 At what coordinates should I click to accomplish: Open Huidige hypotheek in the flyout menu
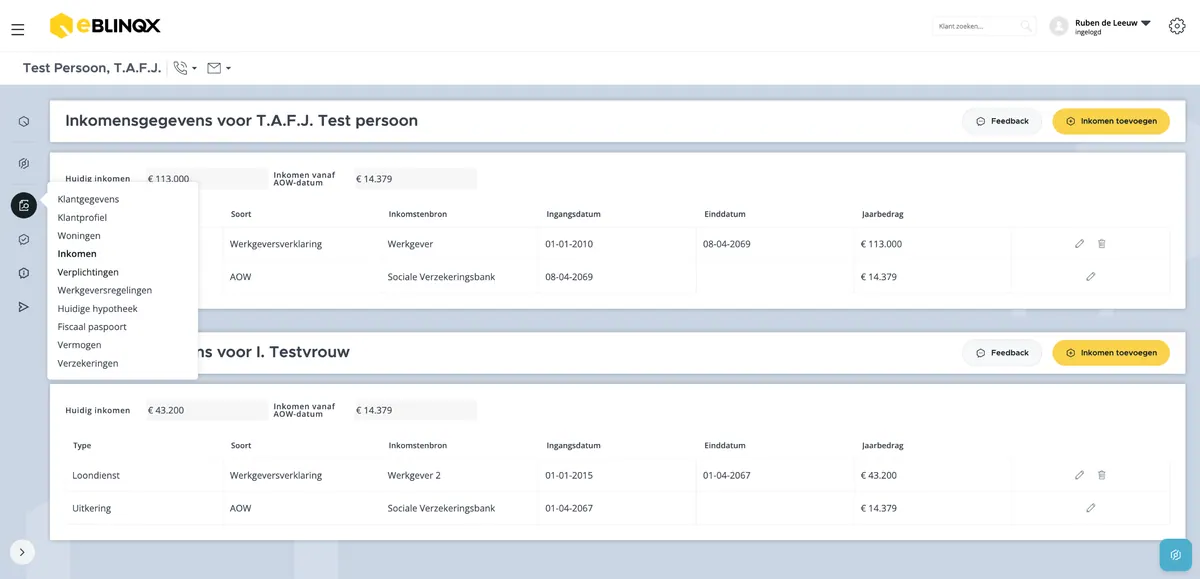98,309
